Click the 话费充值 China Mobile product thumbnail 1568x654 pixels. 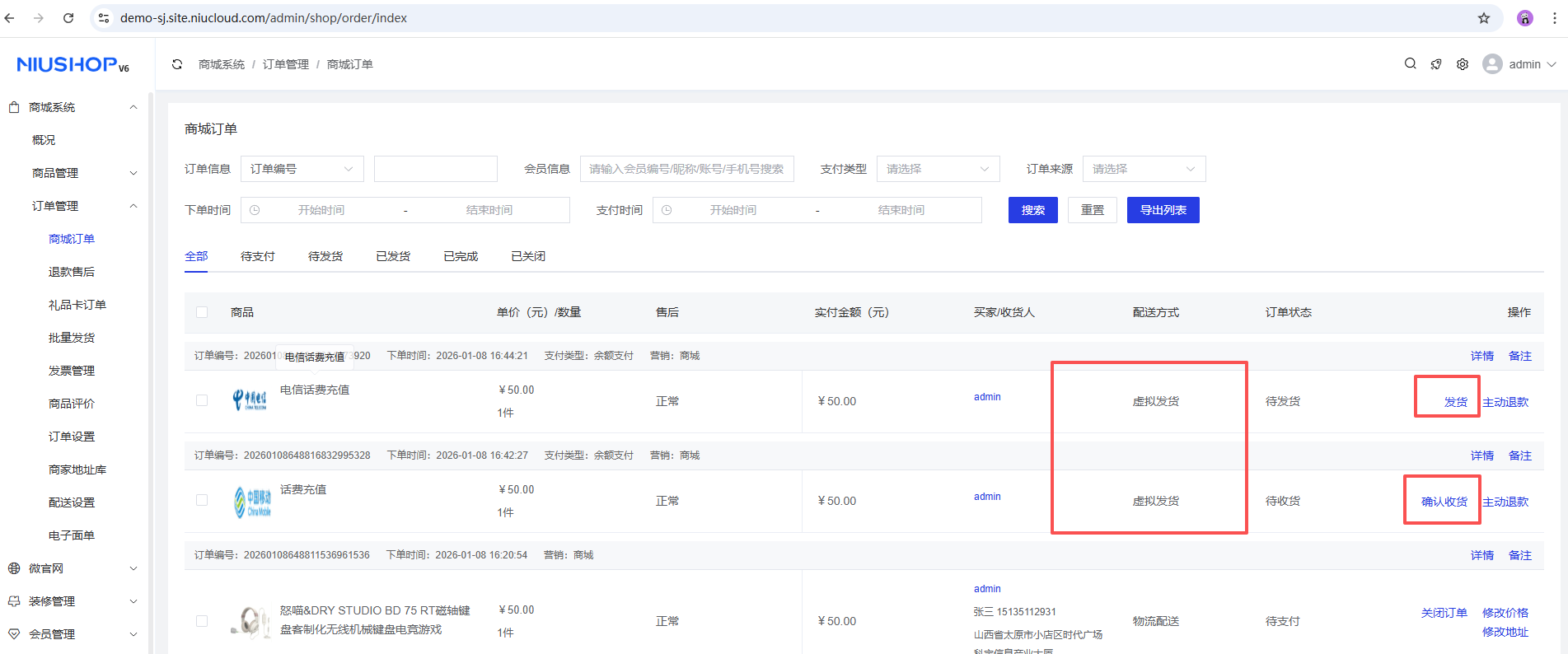pyautogui.click(x=252, y=501)
